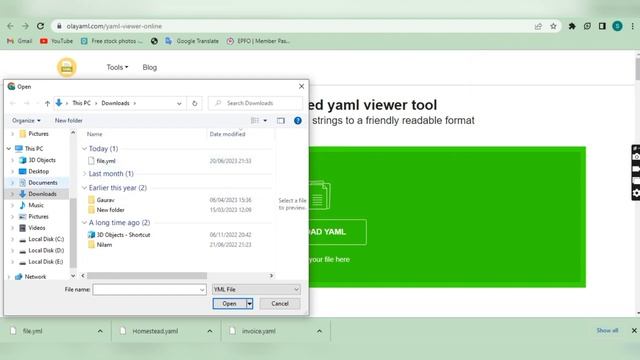Open view options dropdown arrow
This screenshot has height=360, width=640.
pyautogui.click(x=265, y=120)
